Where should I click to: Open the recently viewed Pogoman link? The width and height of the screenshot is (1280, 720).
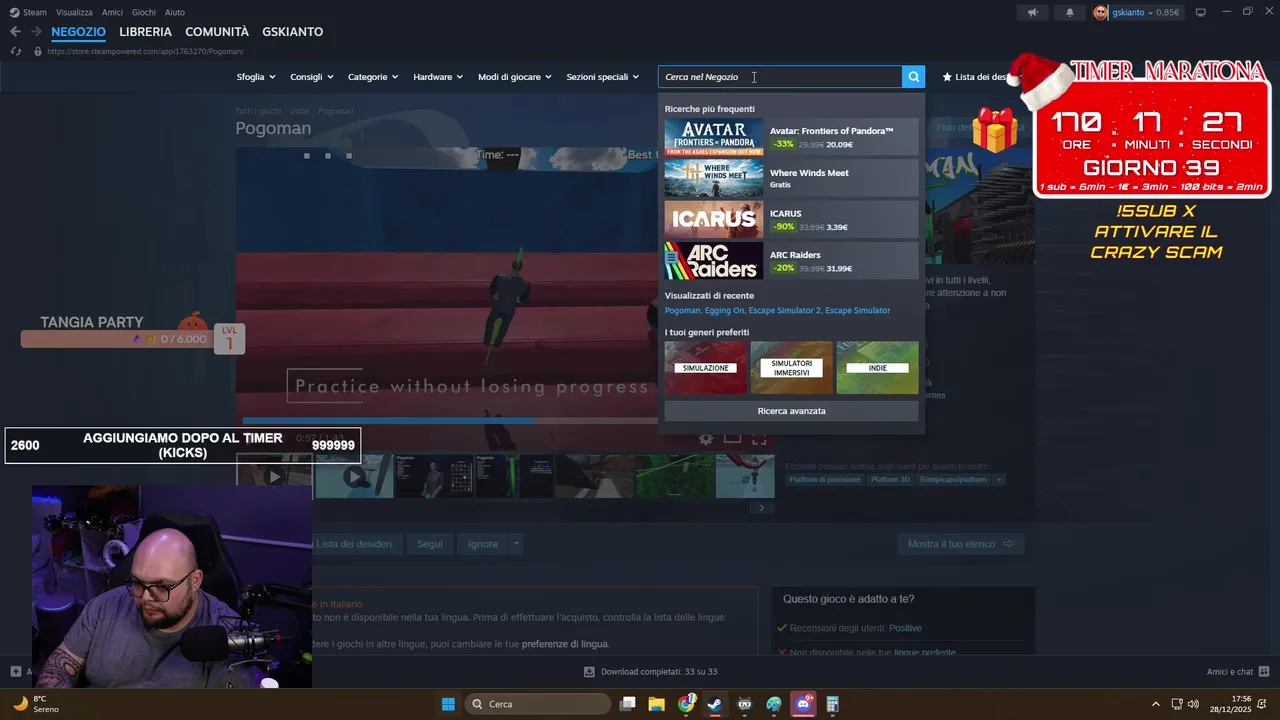coord(682,310)
